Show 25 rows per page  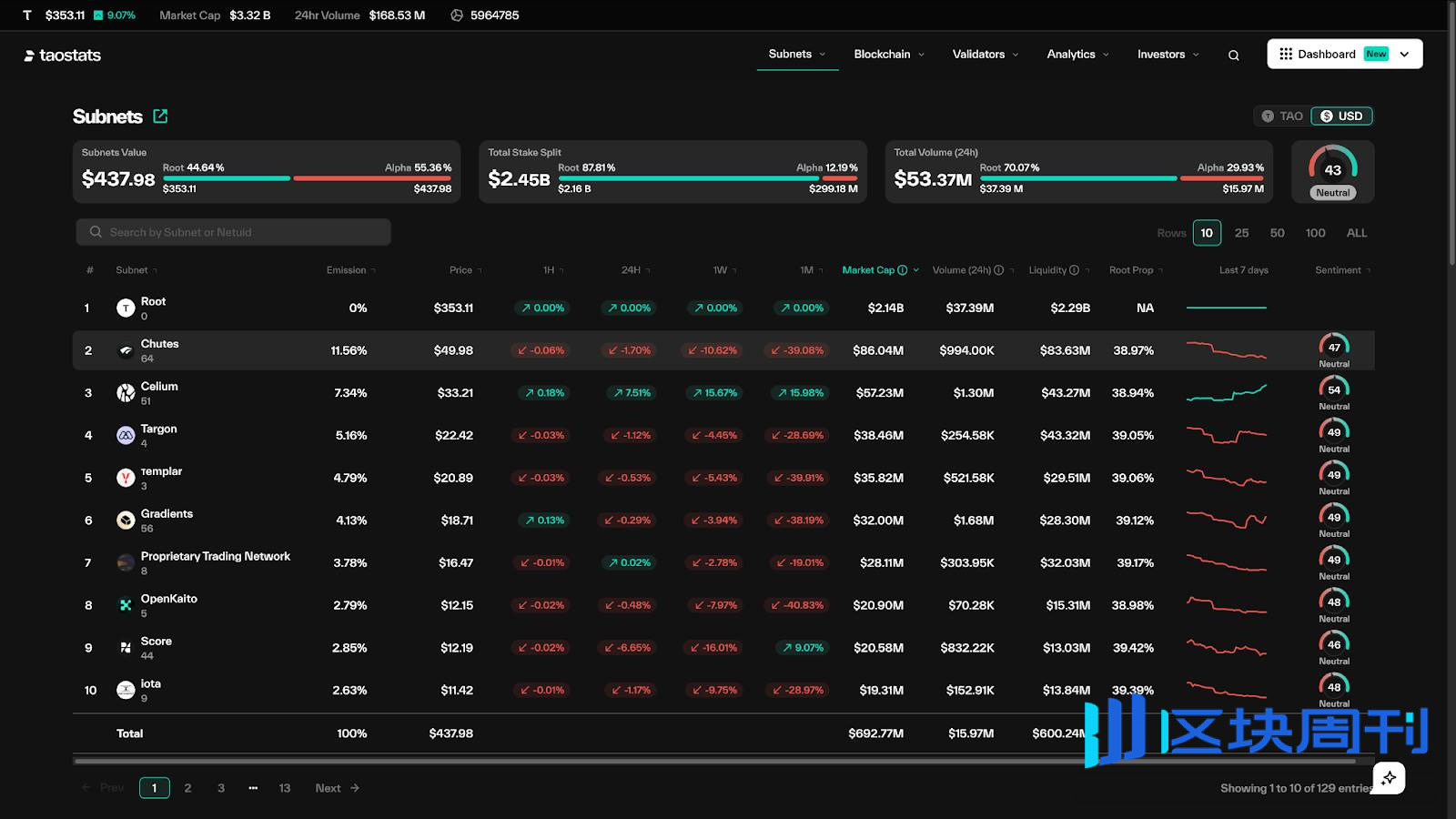(x=1241, y=233)
